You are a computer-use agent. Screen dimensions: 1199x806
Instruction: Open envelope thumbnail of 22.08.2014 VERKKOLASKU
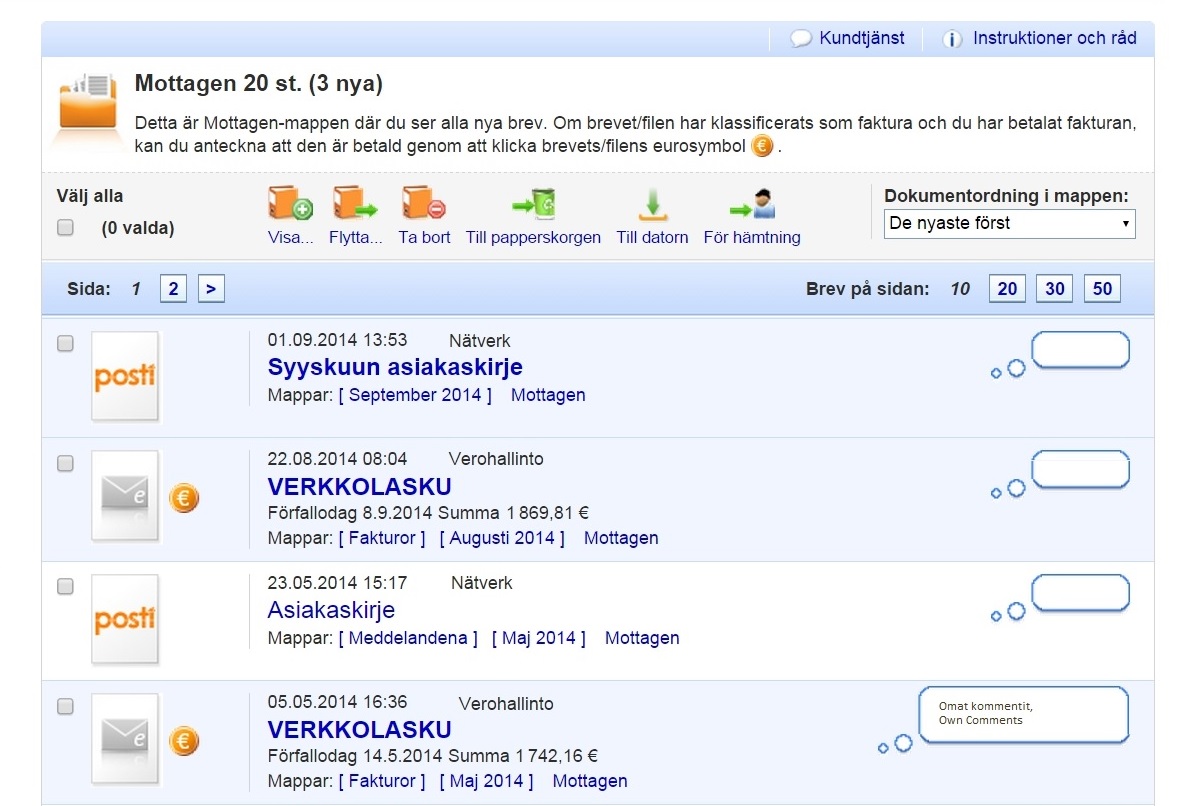click(125, 496)
